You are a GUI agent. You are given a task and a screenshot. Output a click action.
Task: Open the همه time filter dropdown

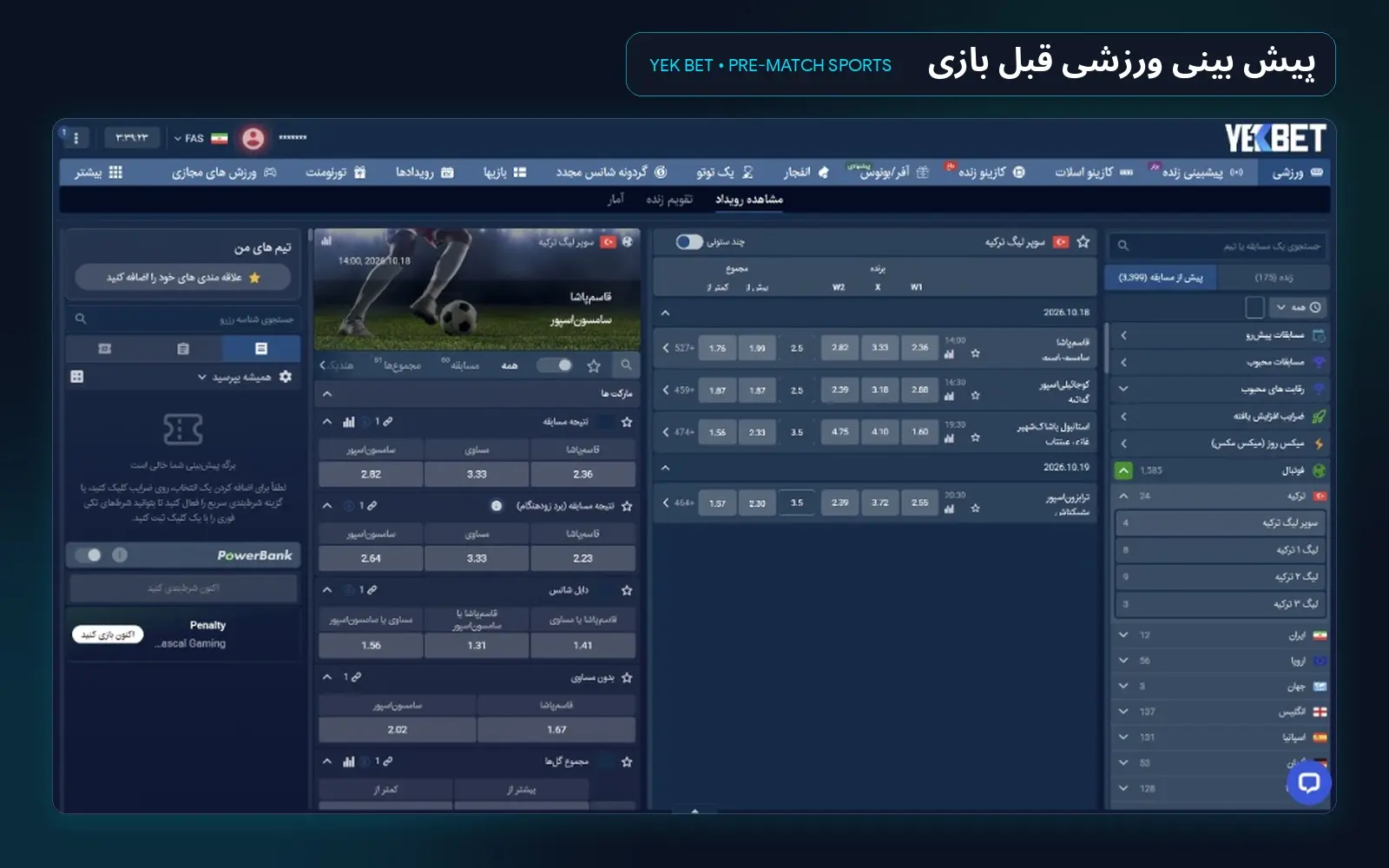[x=1298, y=307]
